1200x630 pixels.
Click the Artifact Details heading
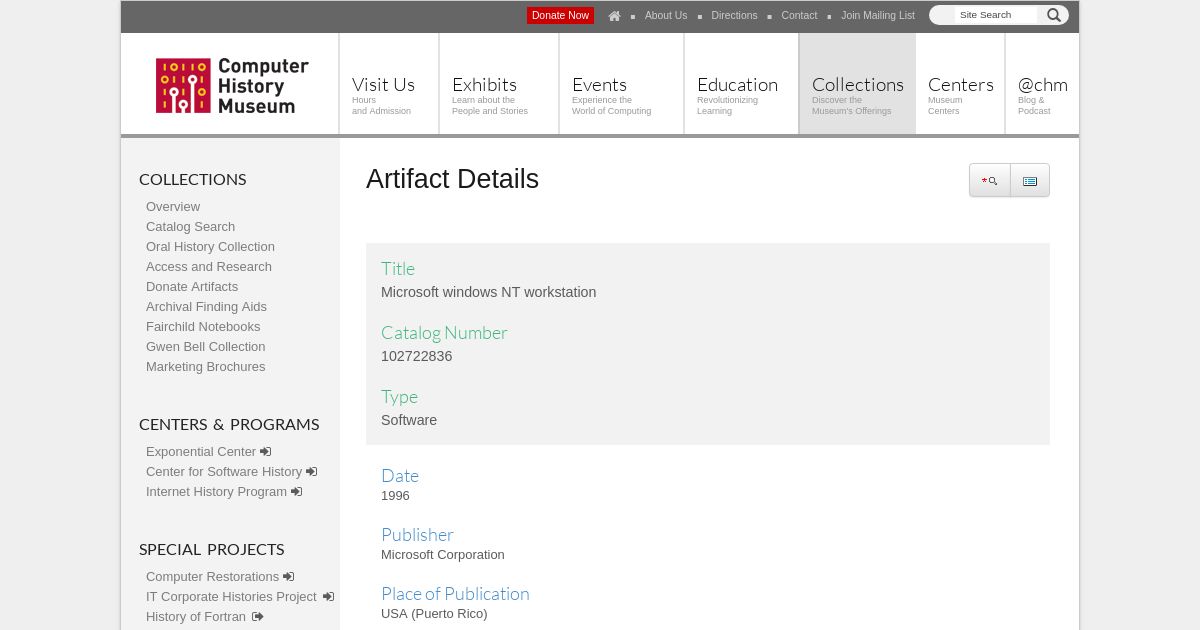452,179
